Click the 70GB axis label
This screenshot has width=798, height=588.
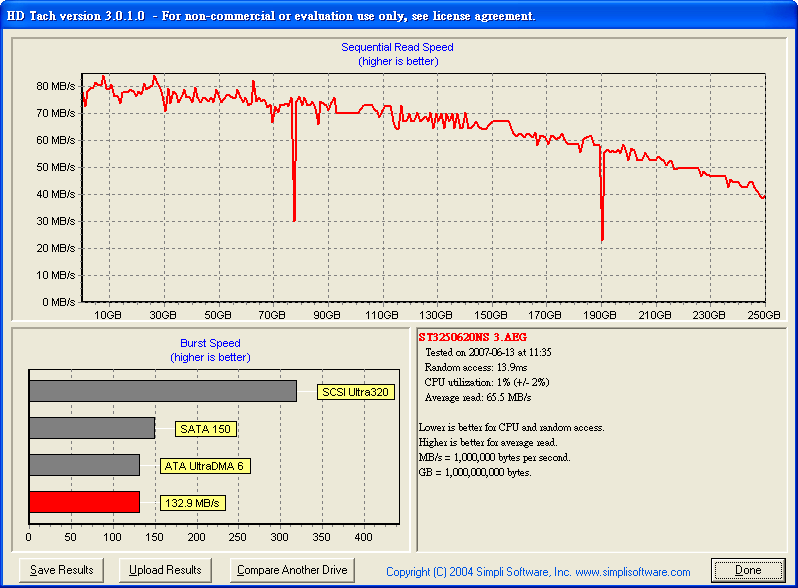[x=272, y=315]
